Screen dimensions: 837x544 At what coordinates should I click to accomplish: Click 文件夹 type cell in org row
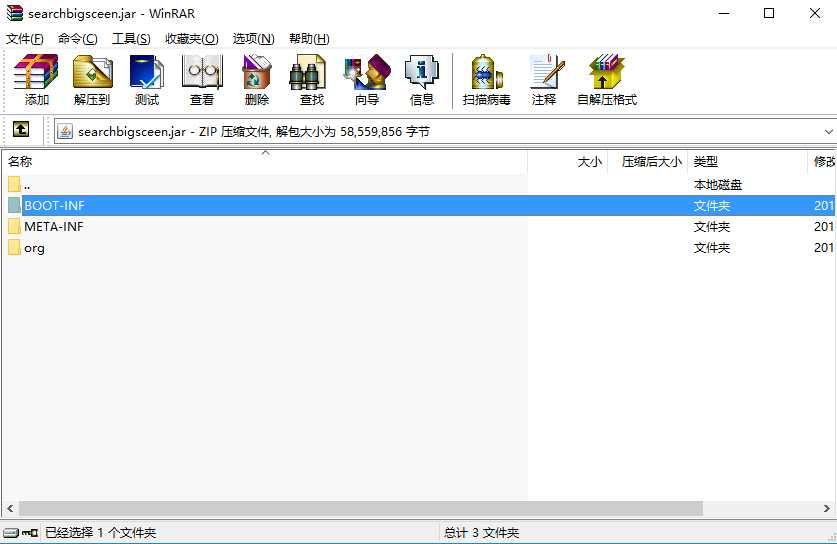(712, 248)
